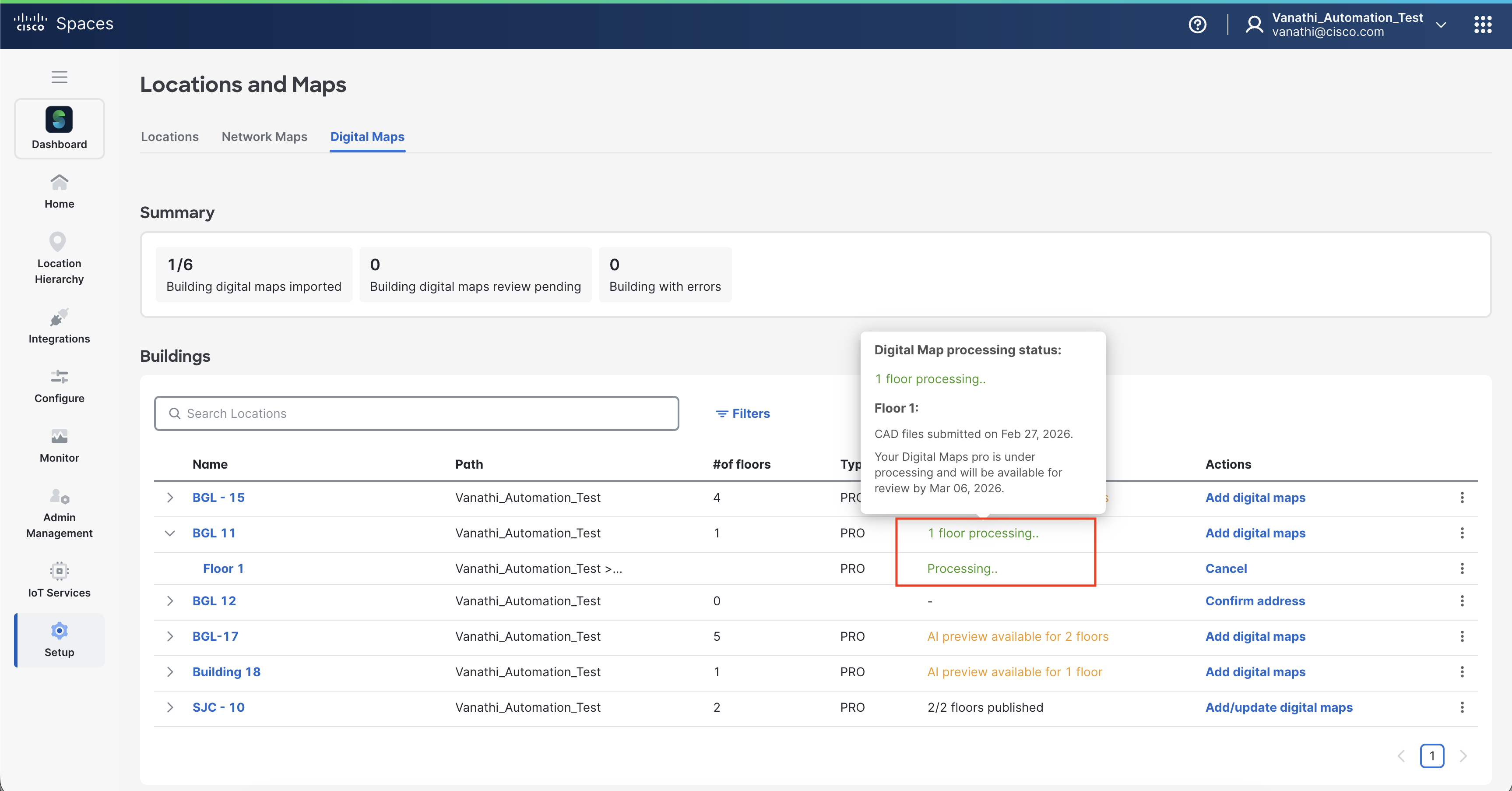Switch to the Network Maps tab
The image size is (1512, 791).
(x=264, y=137)
